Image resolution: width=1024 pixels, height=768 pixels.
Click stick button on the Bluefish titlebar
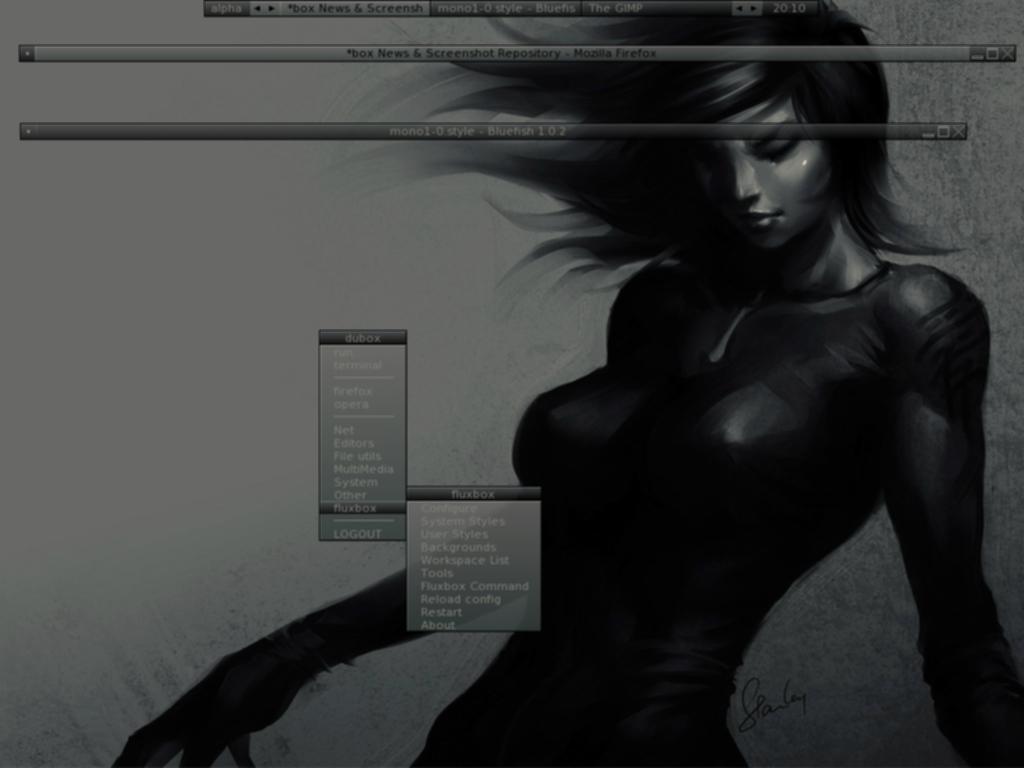[x=27, y=131]
